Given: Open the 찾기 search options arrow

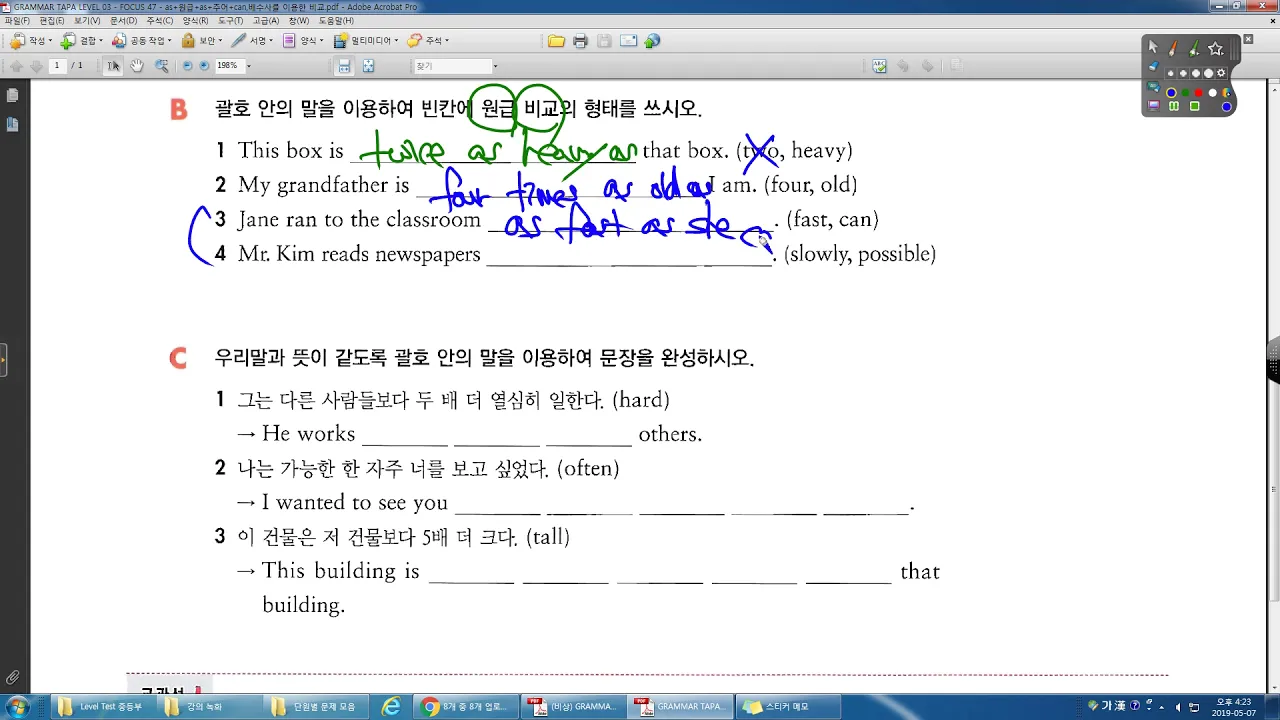Looking at the screenshot, I should pos(495,66).
